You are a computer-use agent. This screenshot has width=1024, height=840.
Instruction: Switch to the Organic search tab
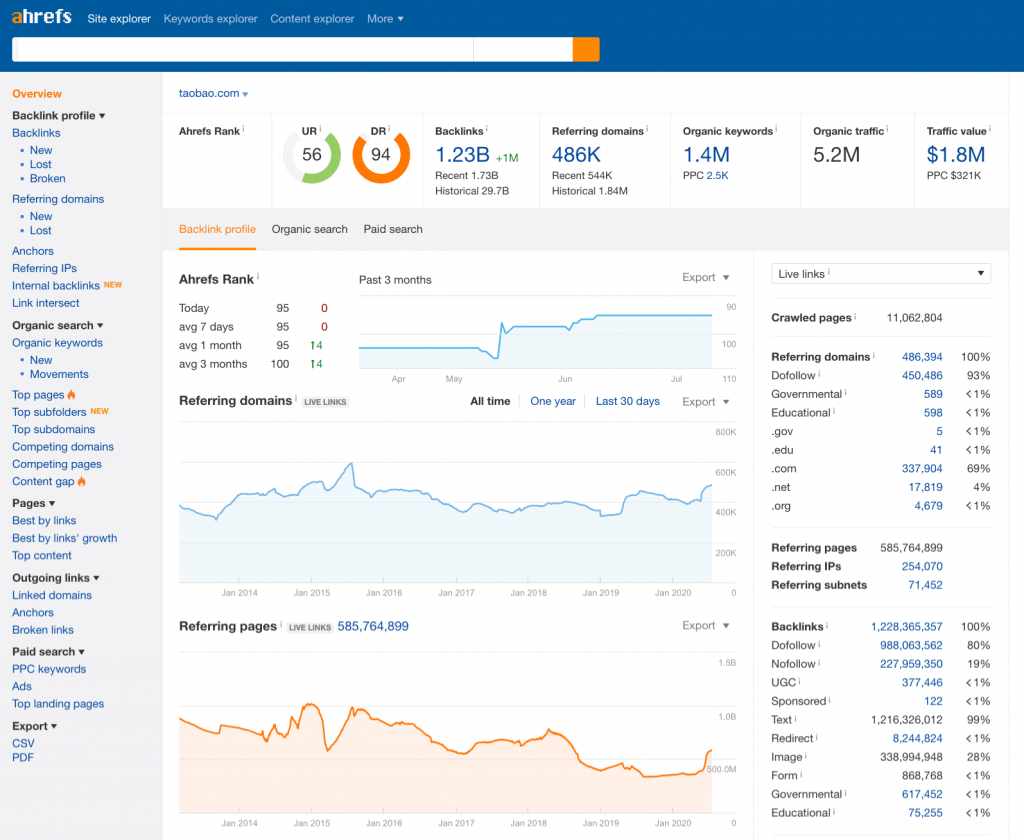[310, 229]
